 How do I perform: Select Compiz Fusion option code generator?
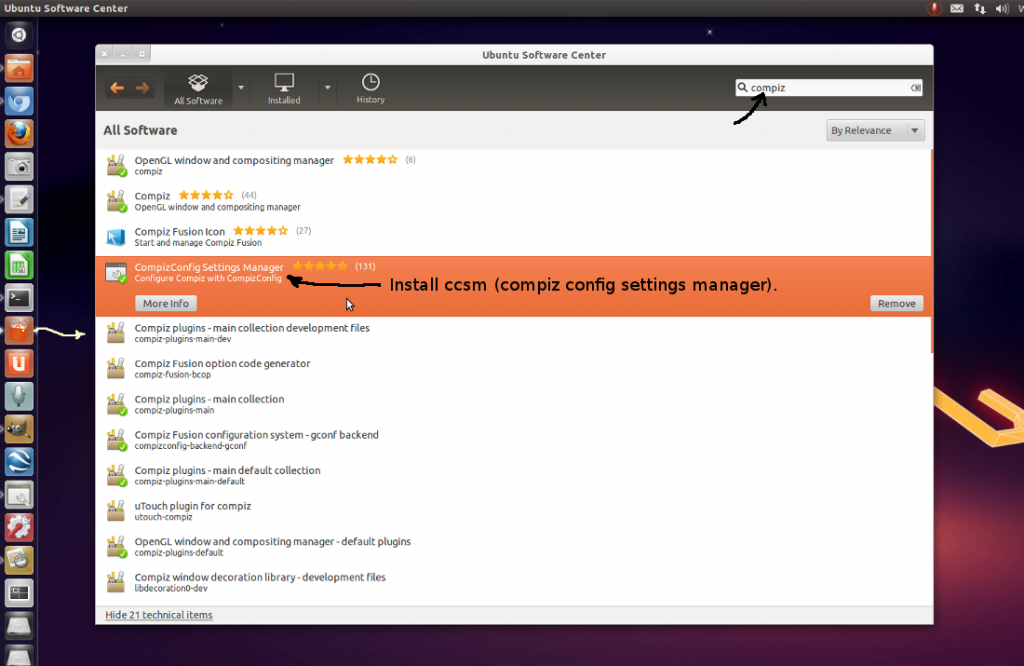513,369
